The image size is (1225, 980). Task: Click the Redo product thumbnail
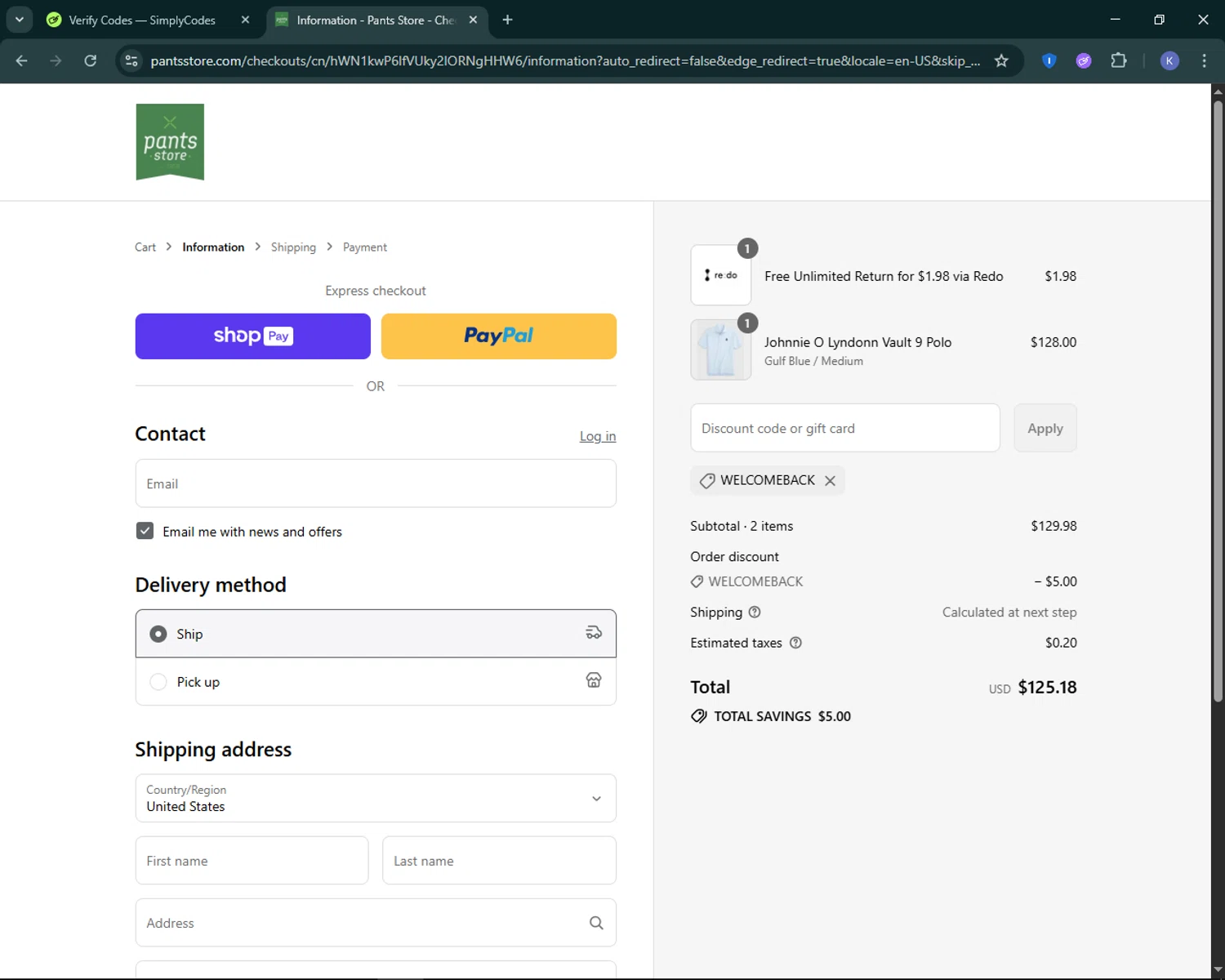[x=721, y=275]
